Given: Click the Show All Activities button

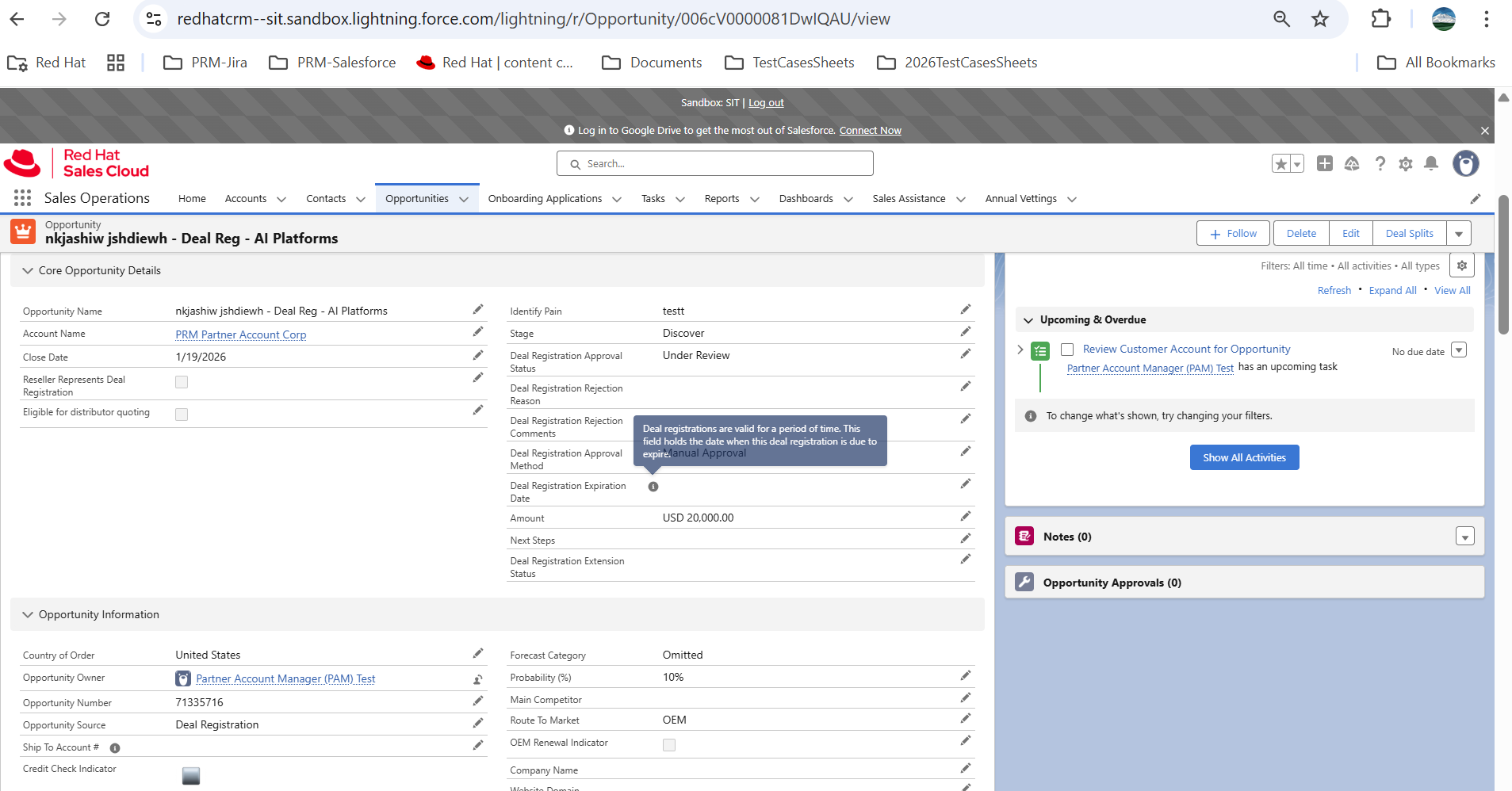Looking at the screenshot, I should (x=1244, y=457).
